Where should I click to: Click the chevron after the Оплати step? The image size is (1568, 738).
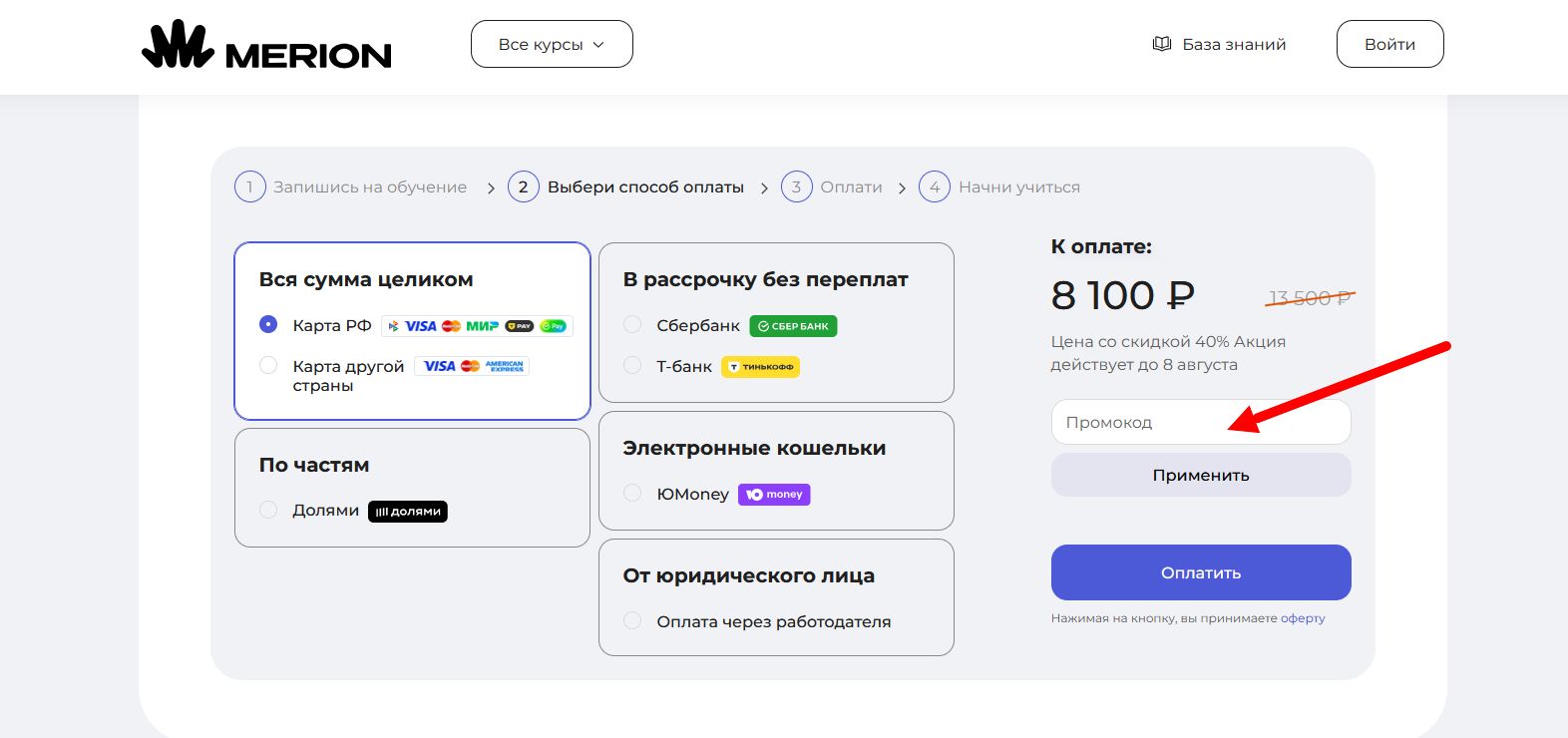(x=902, y=187)
